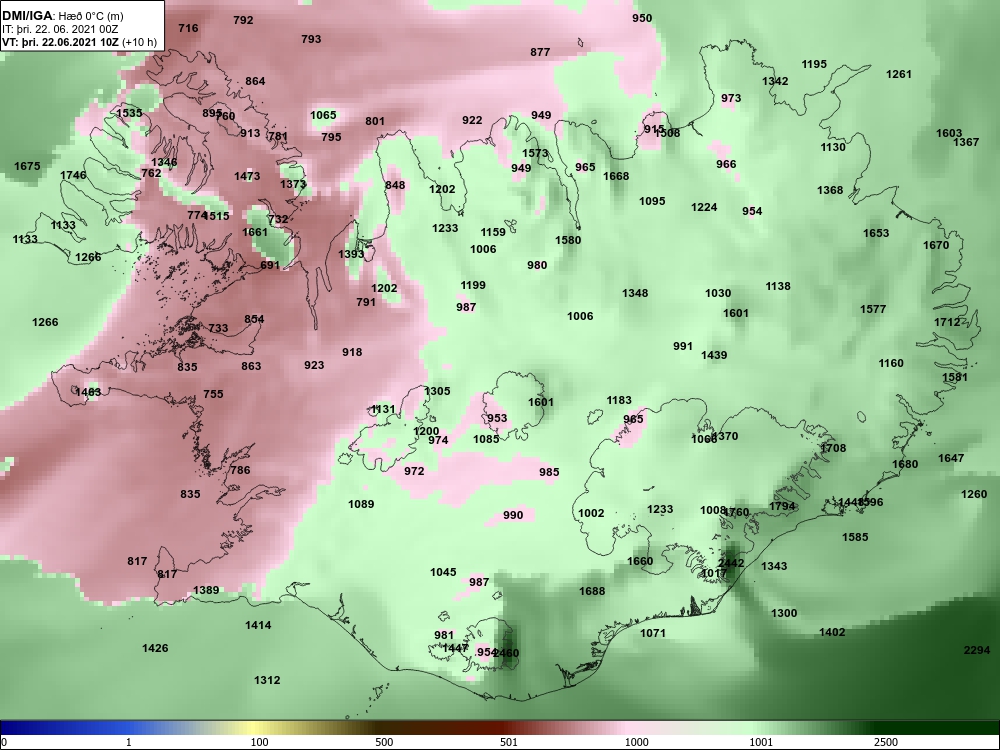Select the map value 755
Screen dimensions: 1000x750
pos(213,394)
